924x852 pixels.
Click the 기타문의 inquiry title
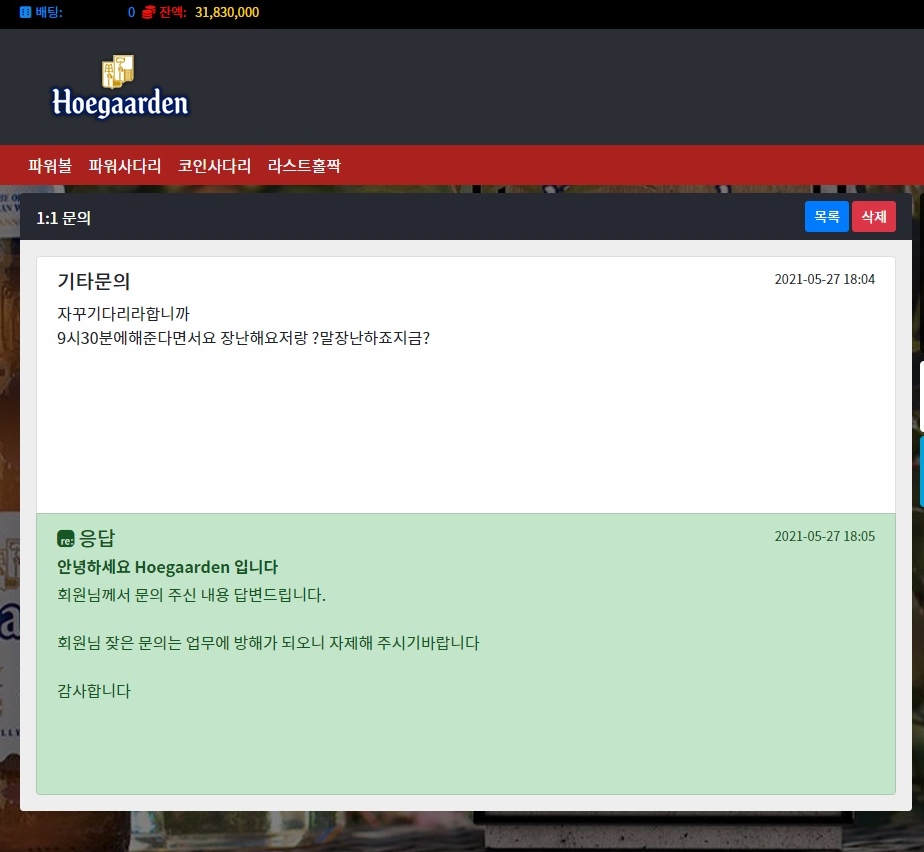94,281
